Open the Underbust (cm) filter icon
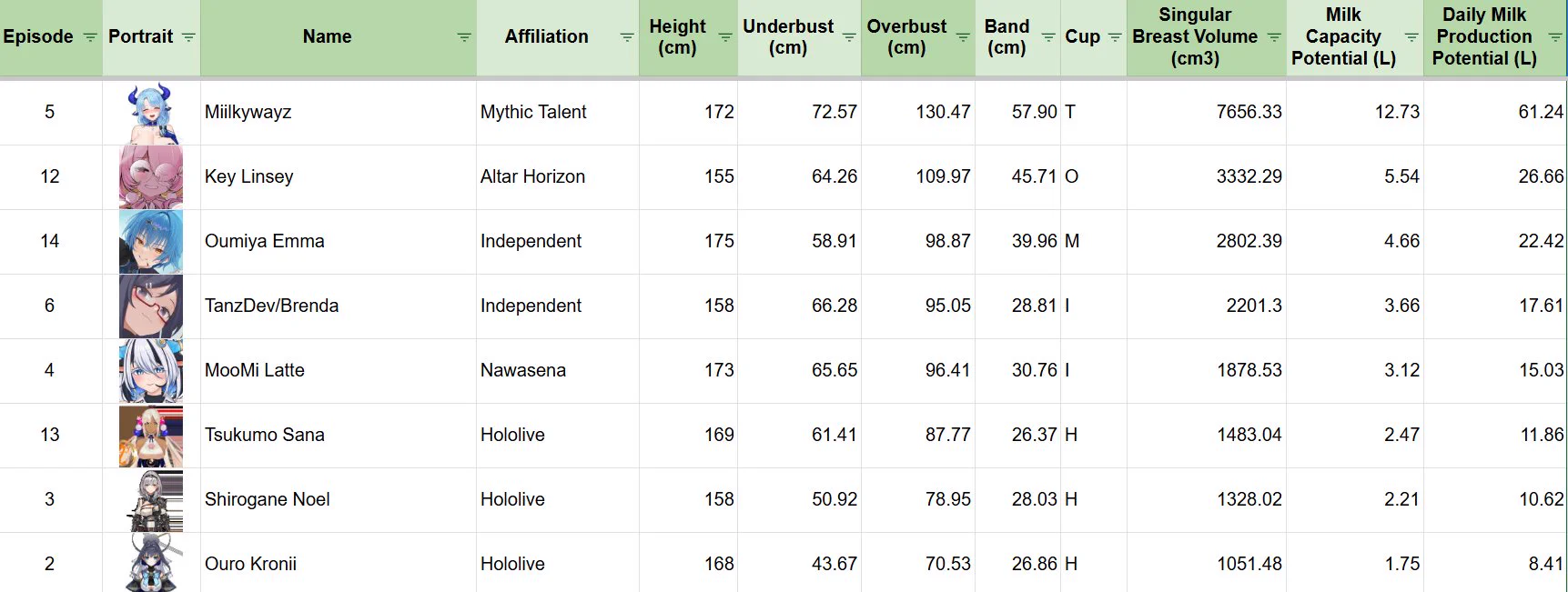Image resolution: width=1568 pixels, height=592 pixels. pos(849,37)
